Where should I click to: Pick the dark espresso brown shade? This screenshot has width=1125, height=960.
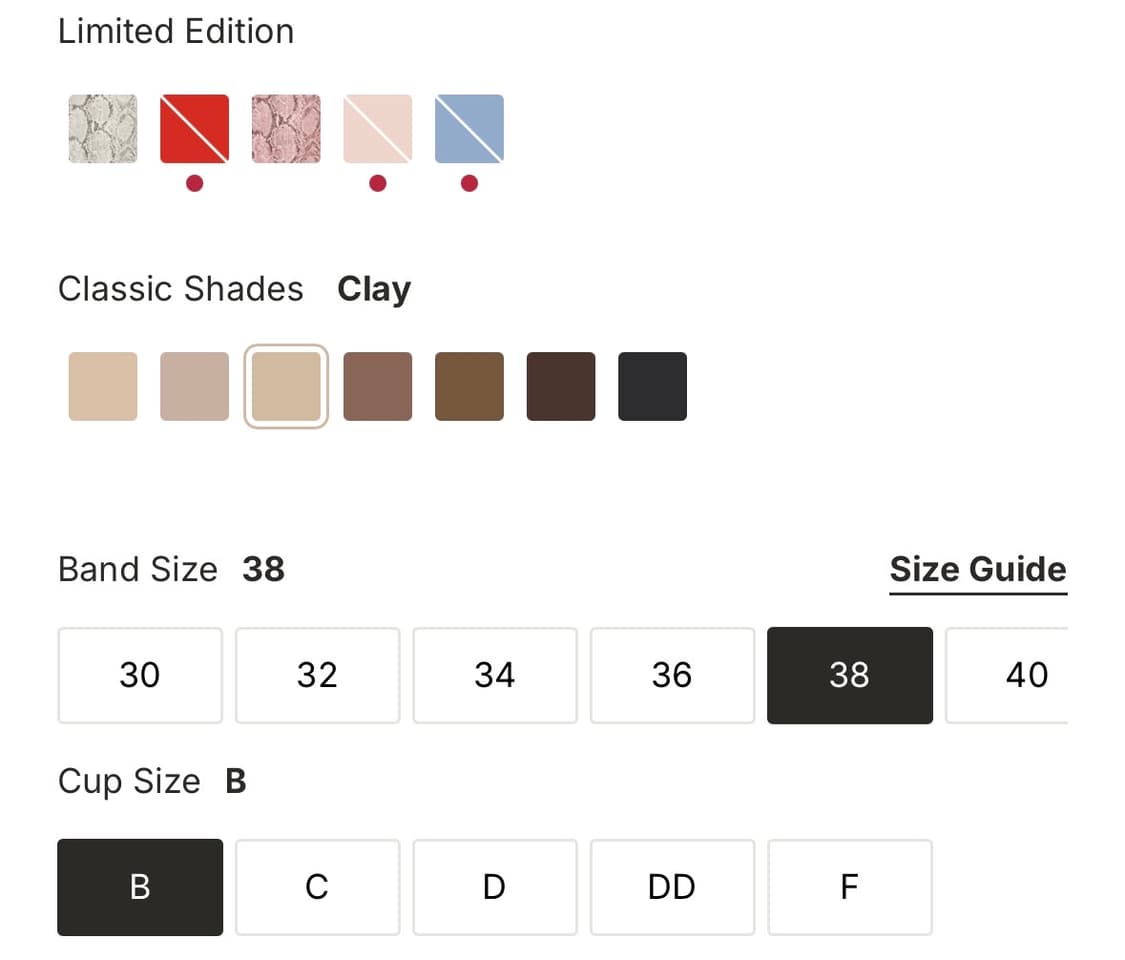[x=561, y=386]
